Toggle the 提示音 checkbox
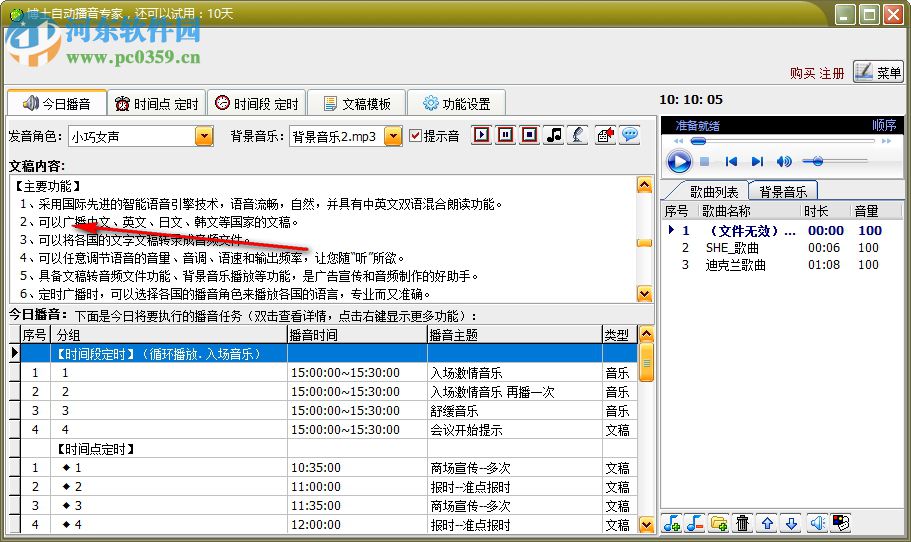This screenshot has height=542, width=911. click(x=415, y=136)
